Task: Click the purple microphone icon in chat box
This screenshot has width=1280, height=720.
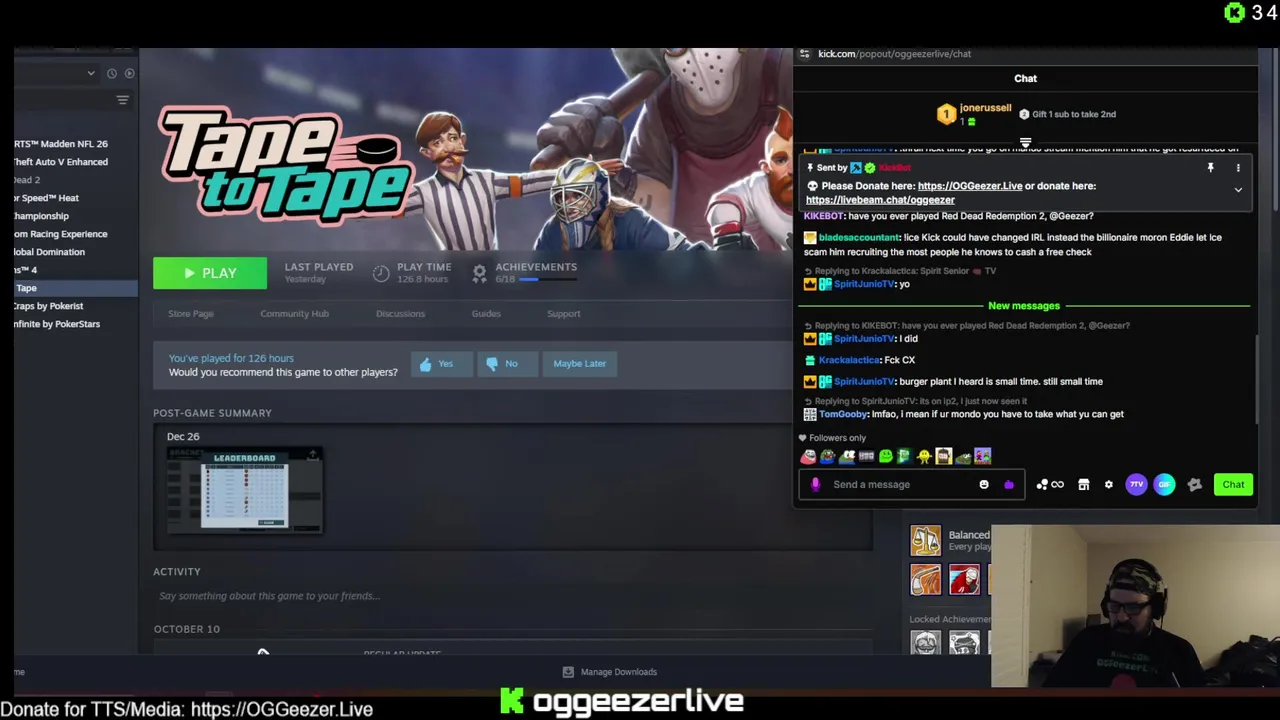Action: (x=815, y=484)
